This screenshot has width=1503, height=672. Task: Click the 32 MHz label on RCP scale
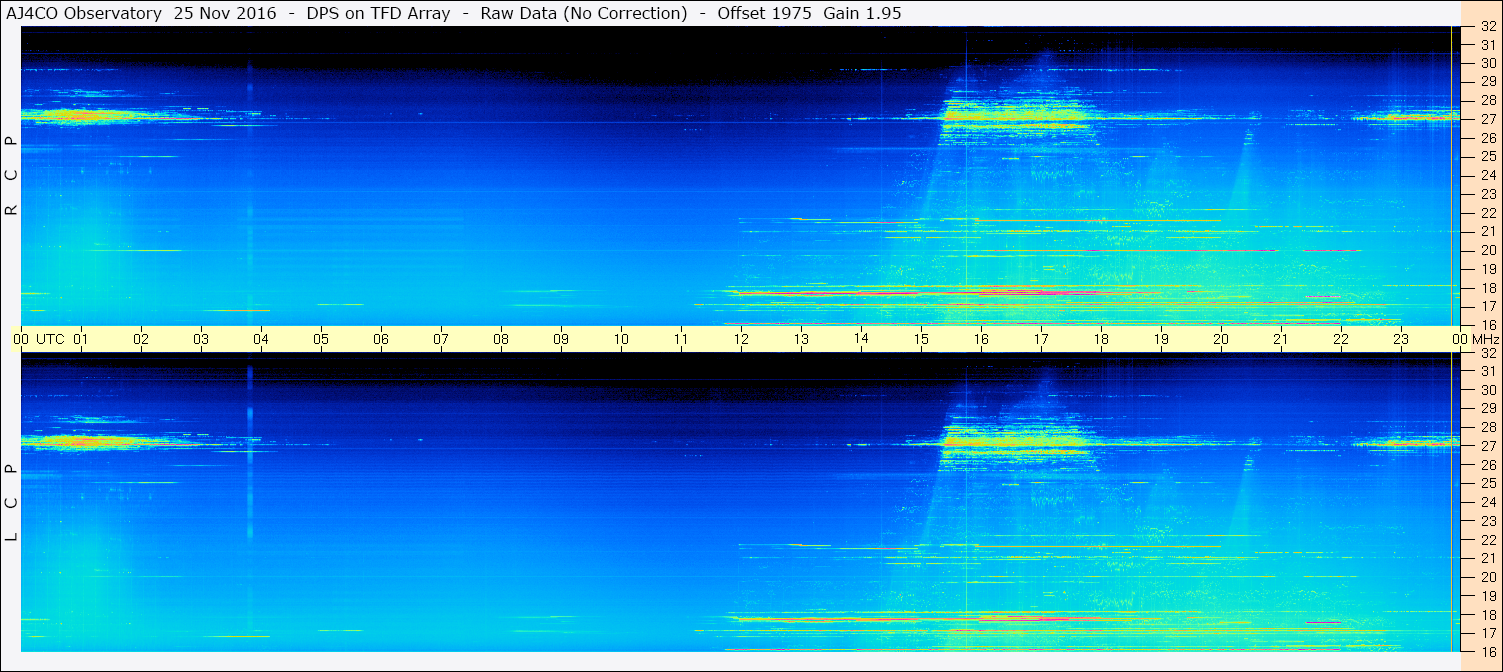point(1487,27)
